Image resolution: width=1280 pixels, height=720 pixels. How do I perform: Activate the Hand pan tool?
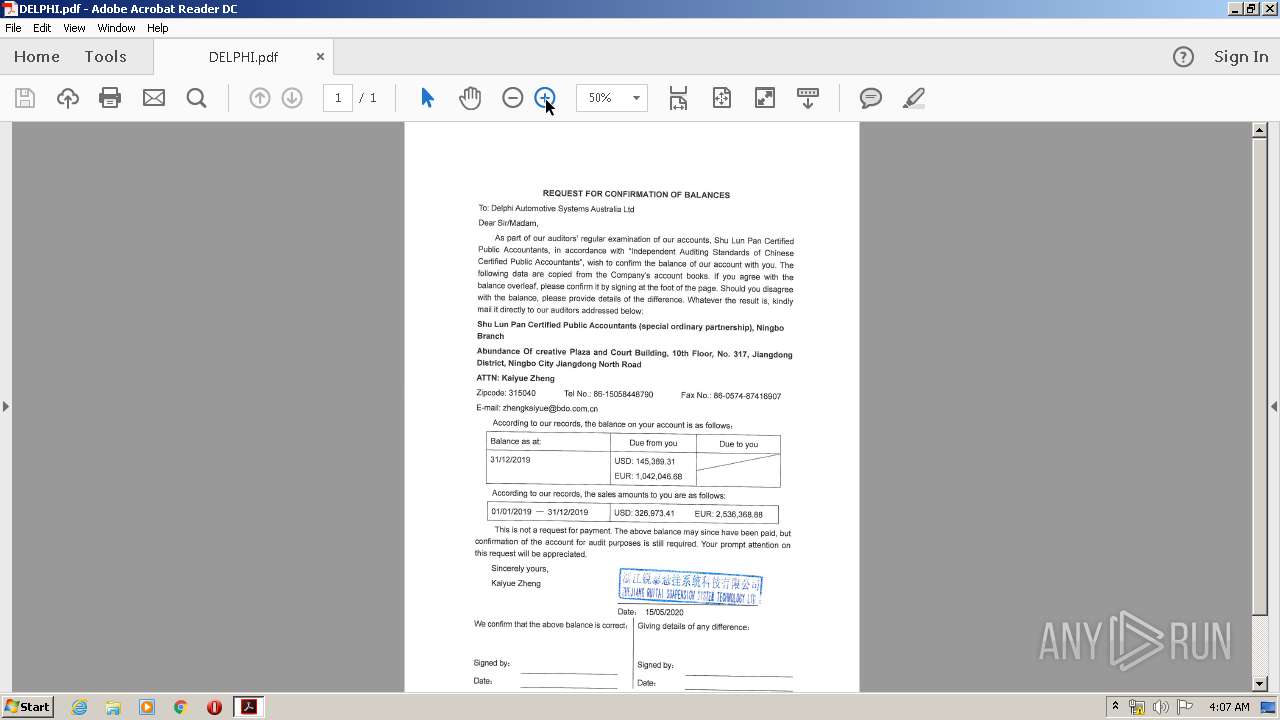click(x=470, y=98)
